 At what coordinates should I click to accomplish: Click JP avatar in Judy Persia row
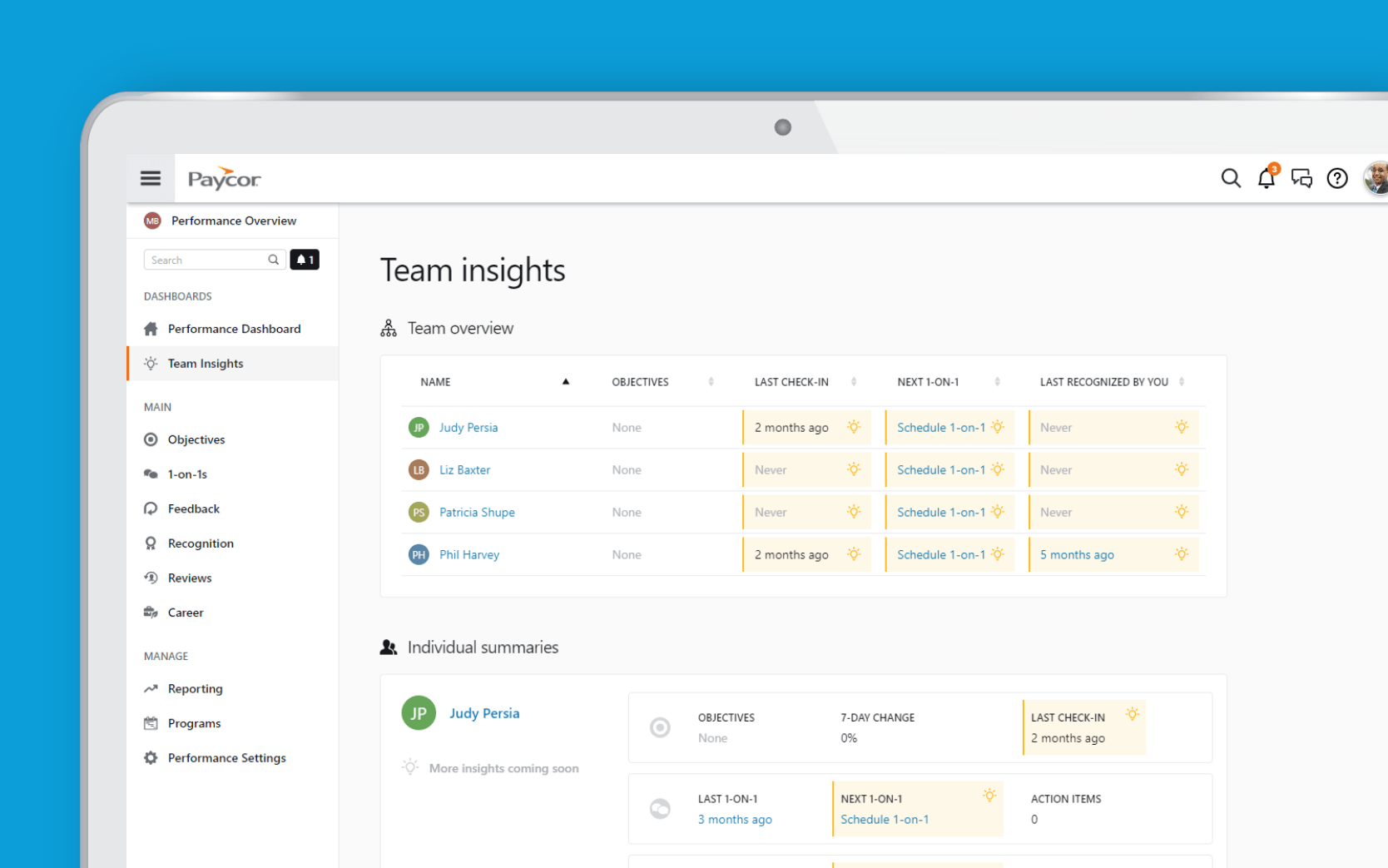tap(419, 428)
